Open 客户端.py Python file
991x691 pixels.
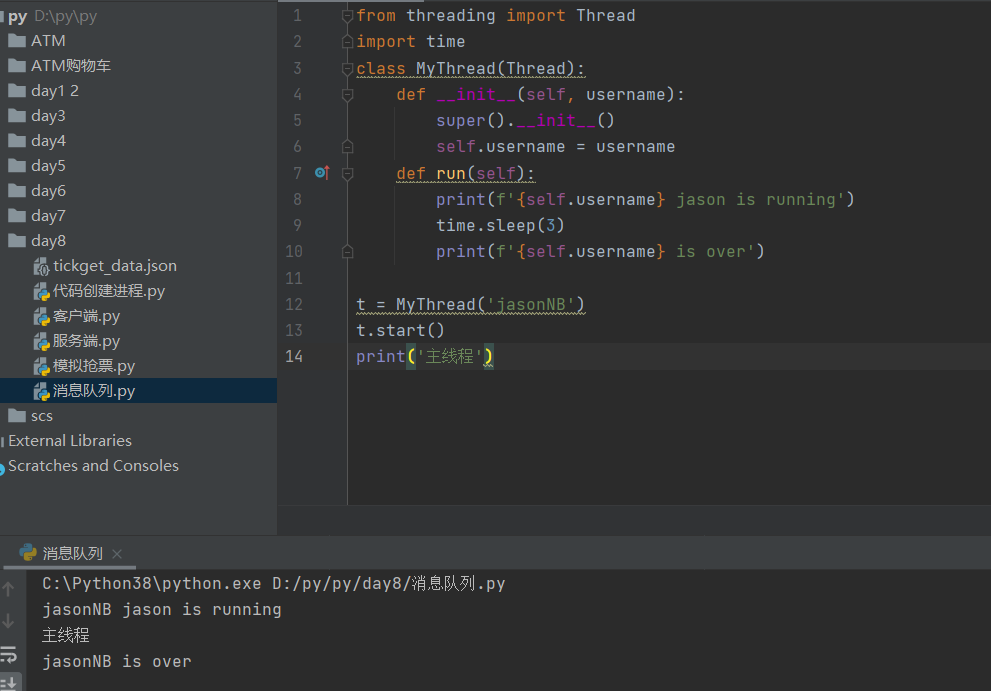click(86, 316)
